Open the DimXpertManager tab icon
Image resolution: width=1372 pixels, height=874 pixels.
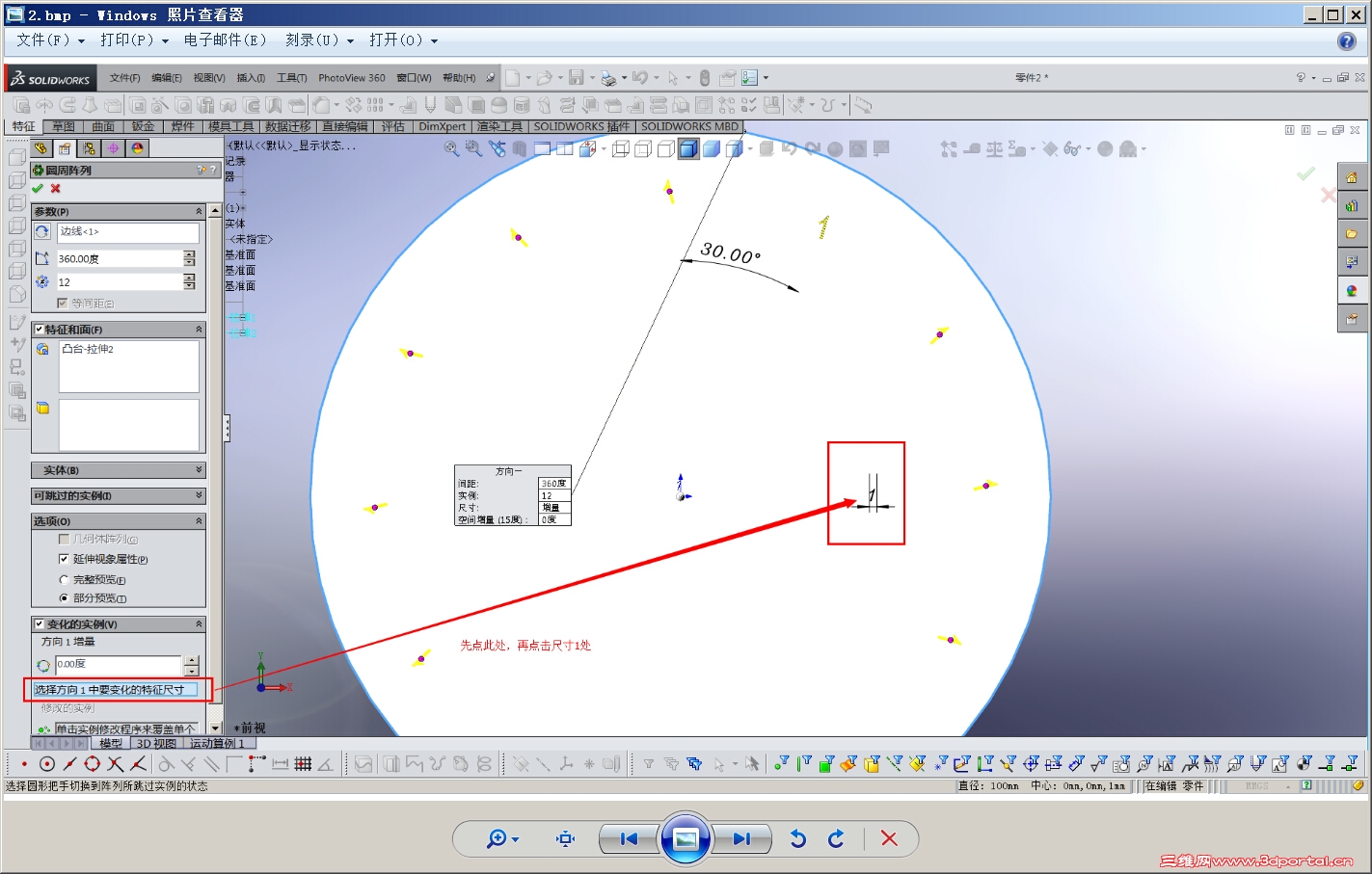[113, 148]
